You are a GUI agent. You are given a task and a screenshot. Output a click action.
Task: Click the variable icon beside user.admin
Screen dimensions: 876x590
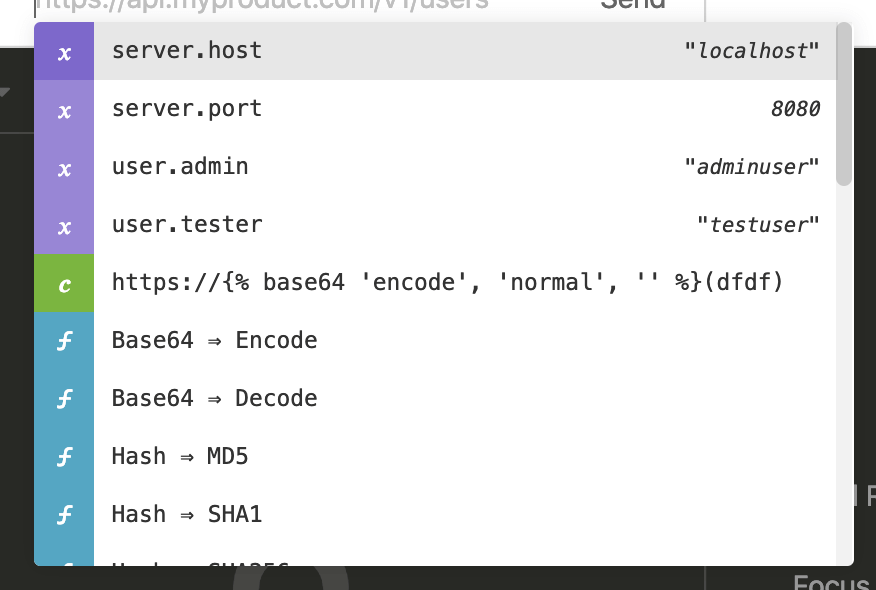(64, 168)
